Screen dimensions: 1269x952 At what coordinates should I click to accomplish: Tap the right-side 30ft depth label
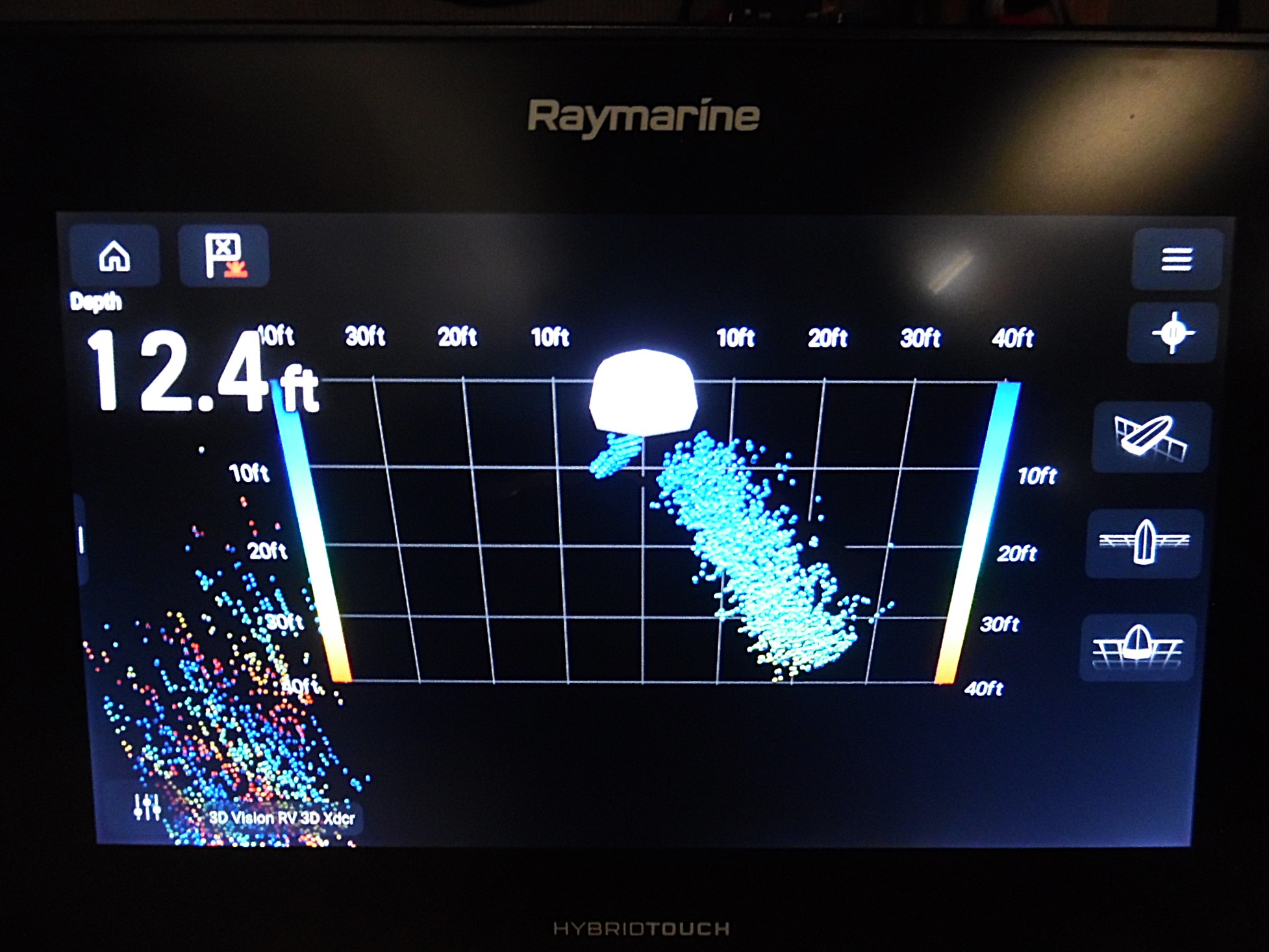999,624
